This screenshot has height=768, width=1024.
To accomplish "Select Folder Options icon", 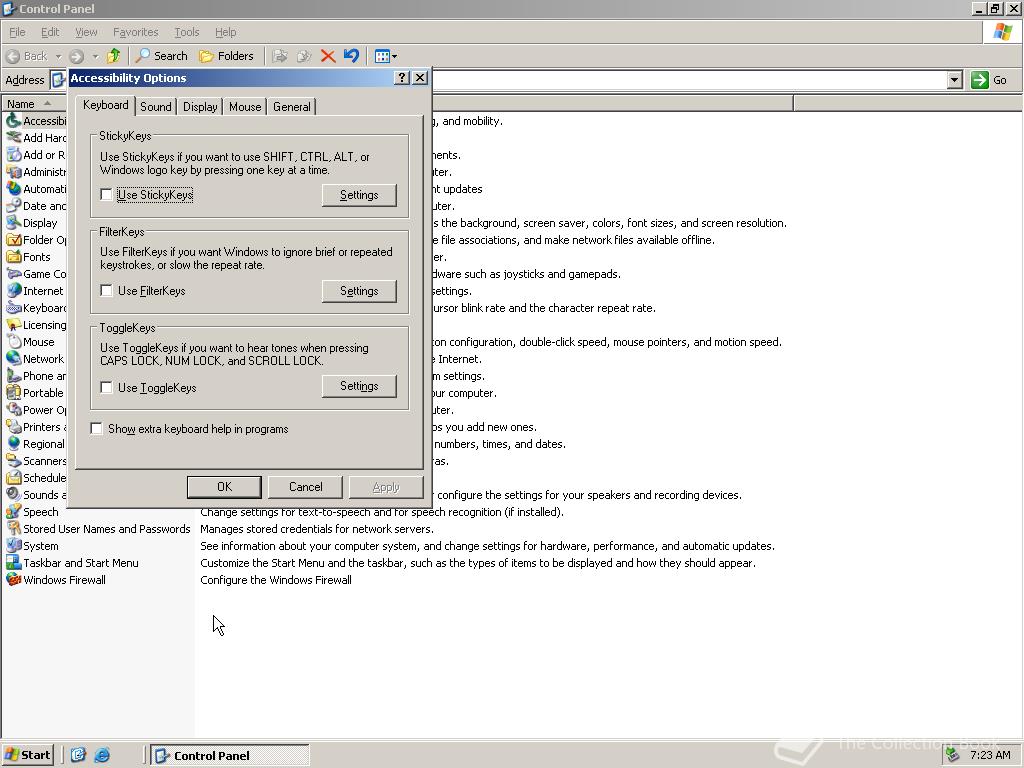I will click(13, 240).
